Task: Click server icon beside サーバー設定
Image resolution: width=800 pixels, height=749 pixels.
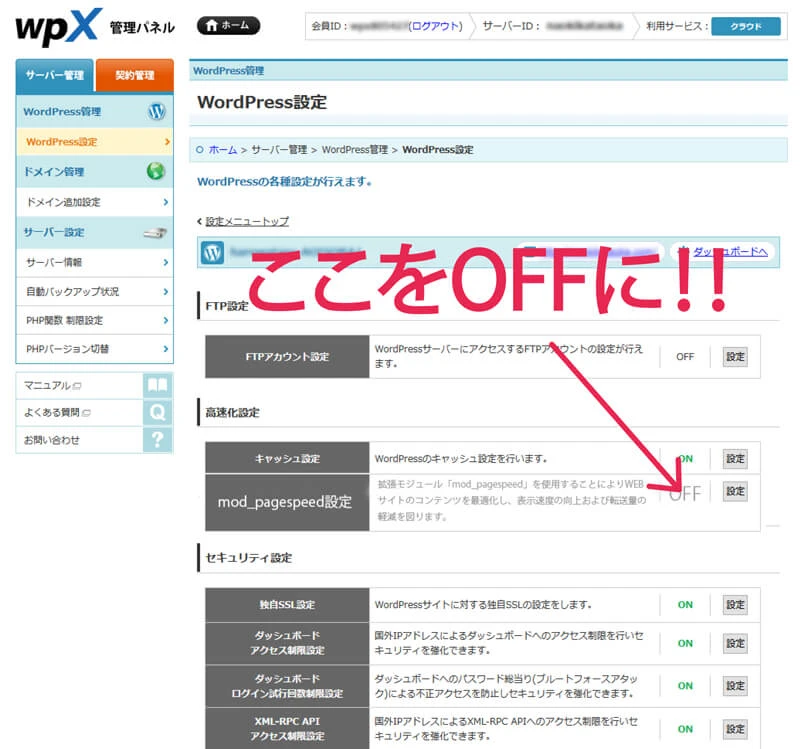Action: tap(155, 233)
